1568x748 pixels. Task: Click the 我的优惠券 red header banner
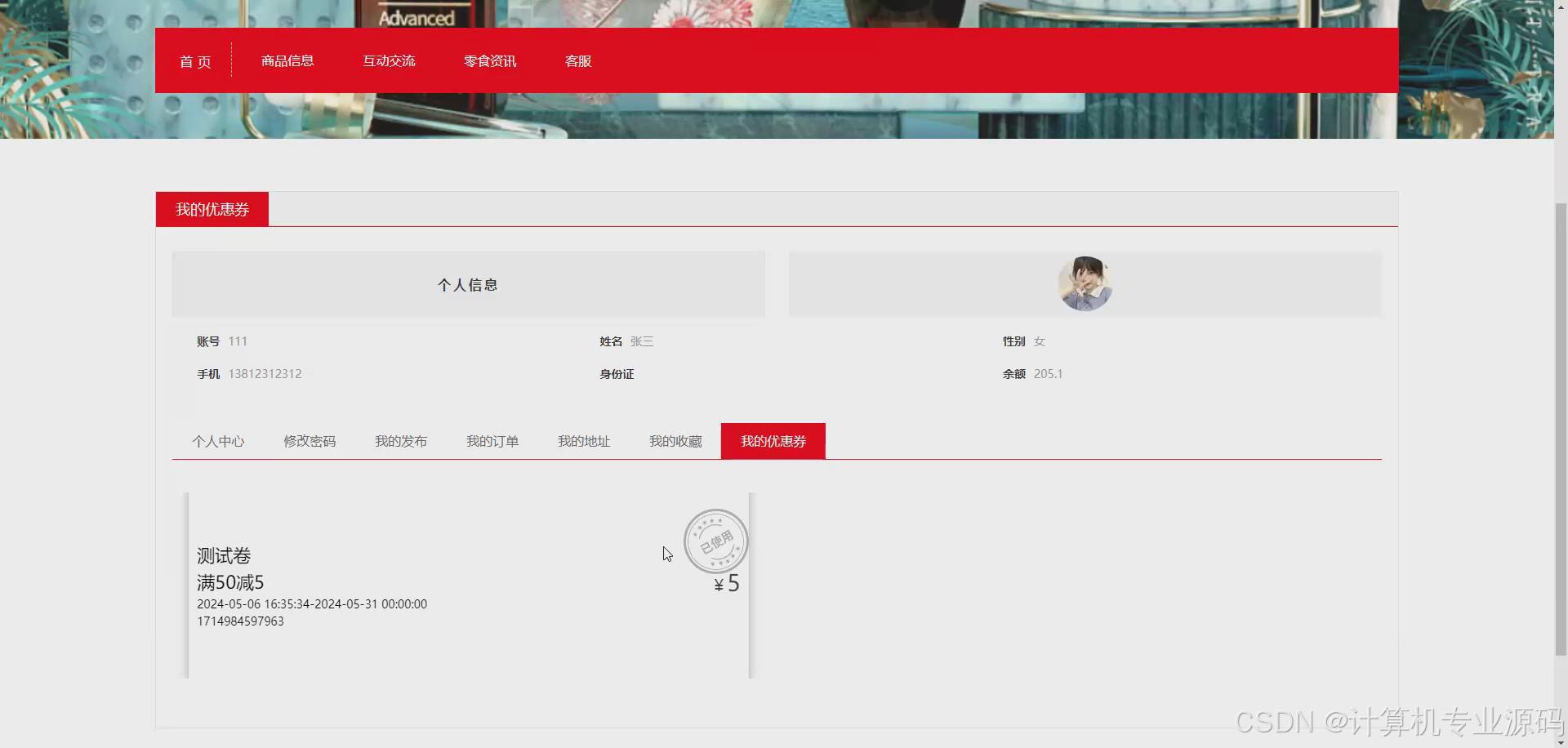212,209
